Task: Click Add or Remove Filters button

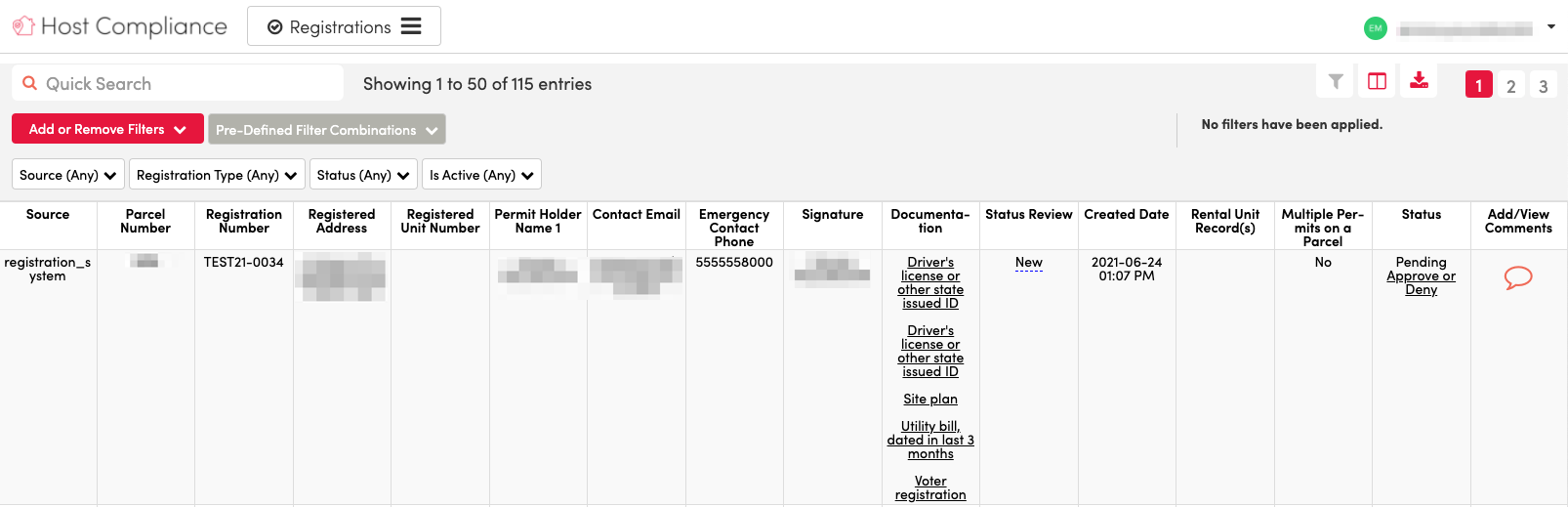Action: click(107, 129)
